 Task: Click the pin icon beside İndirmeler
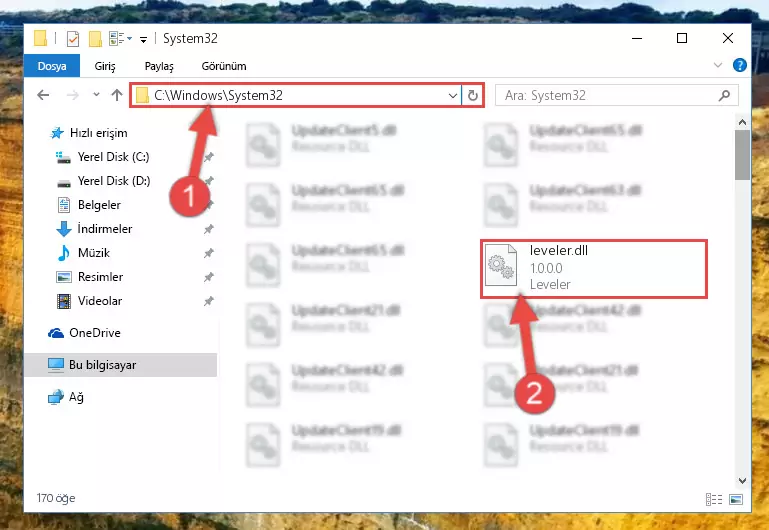pyautogui.click(x=208, y=229)
